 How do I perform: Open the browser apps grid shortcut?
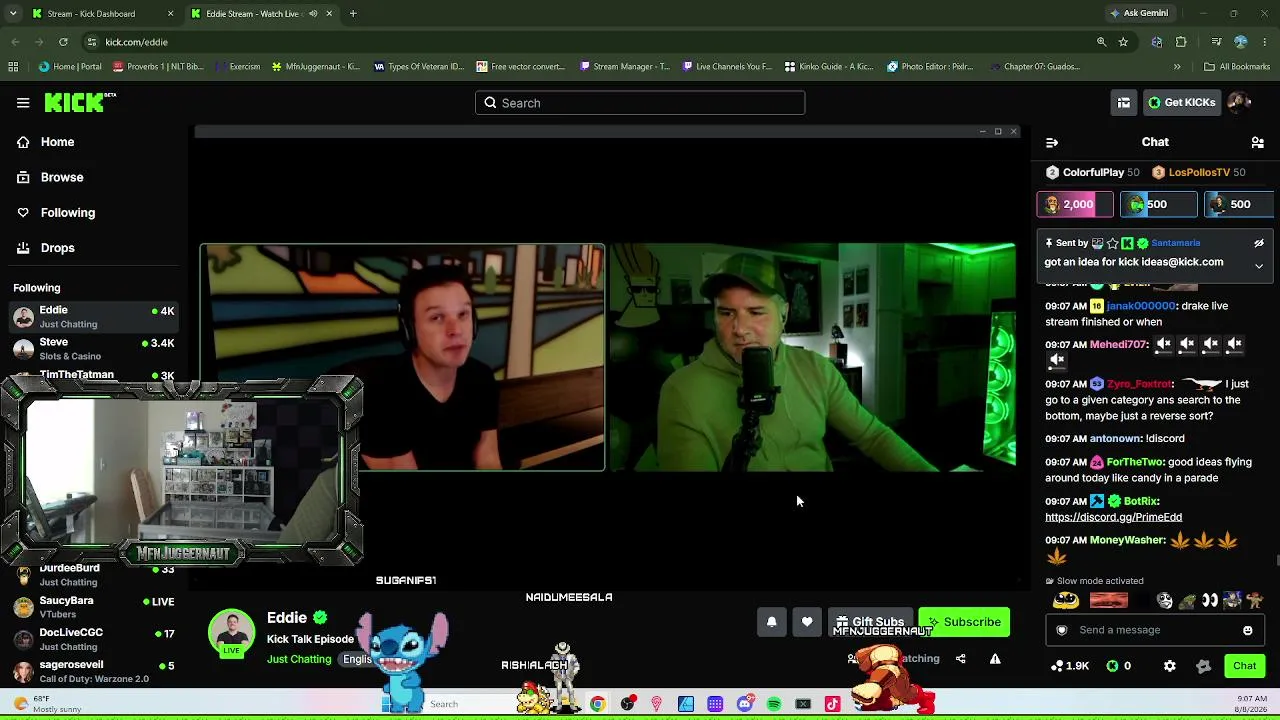point(13,67)
